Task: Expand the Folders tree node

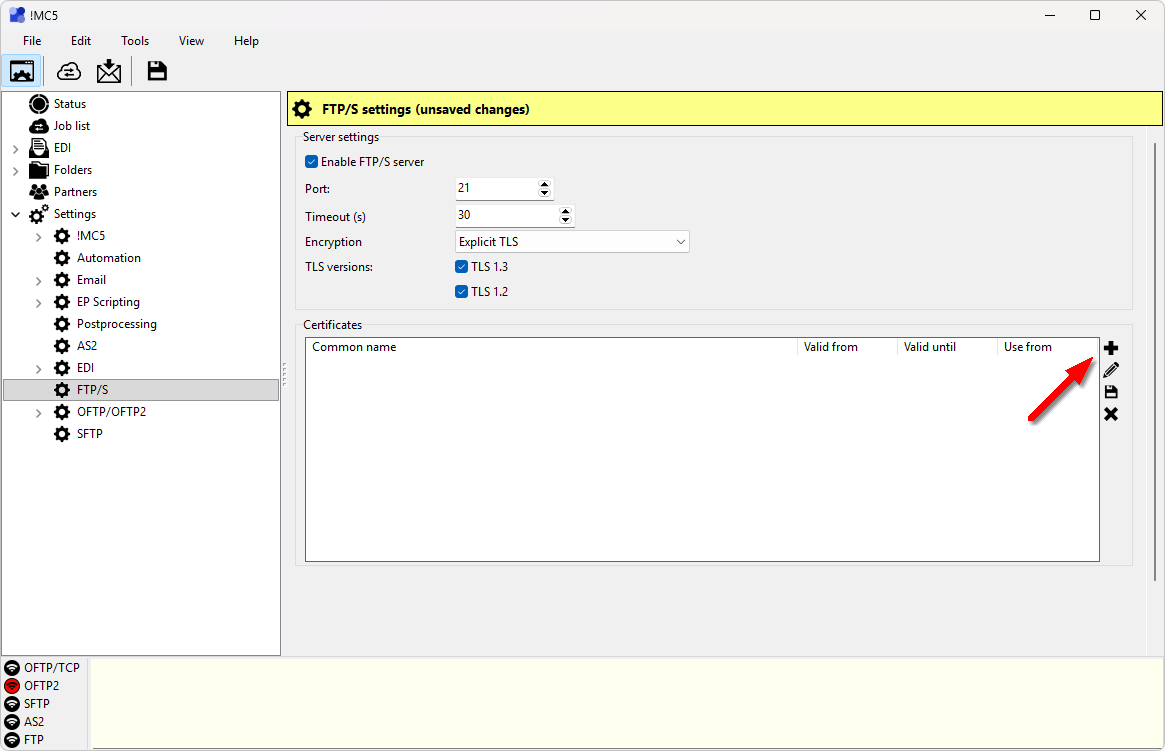Action: [16, 171]
